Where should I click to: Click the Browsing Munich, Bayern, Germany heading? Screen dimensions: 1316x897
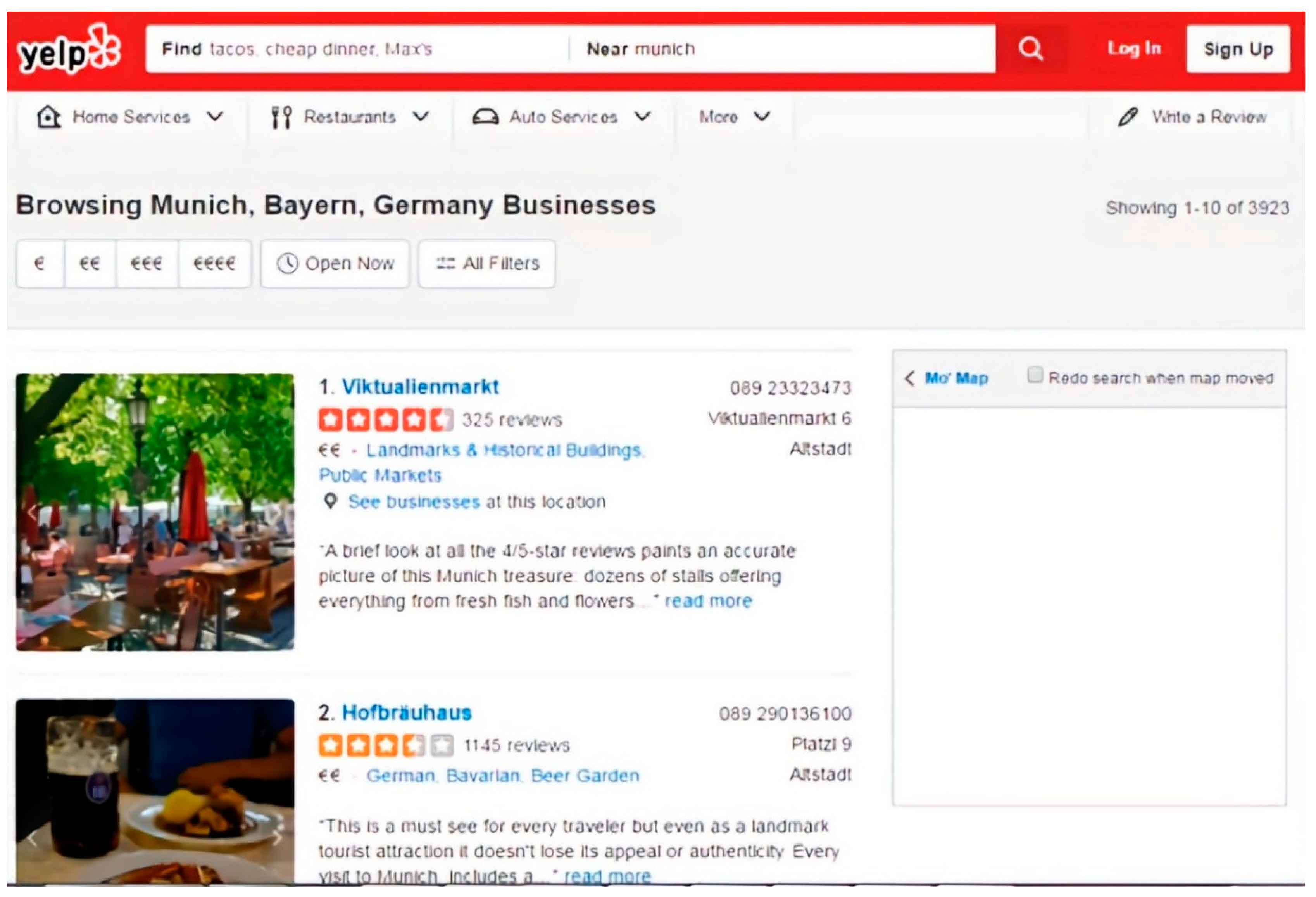pos(336,205)
